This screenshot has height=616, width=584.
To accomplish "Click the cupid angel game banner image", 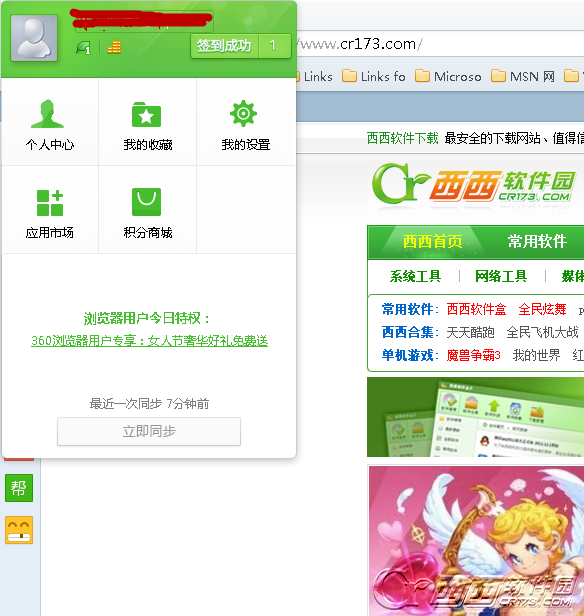I will coord(476,541).
